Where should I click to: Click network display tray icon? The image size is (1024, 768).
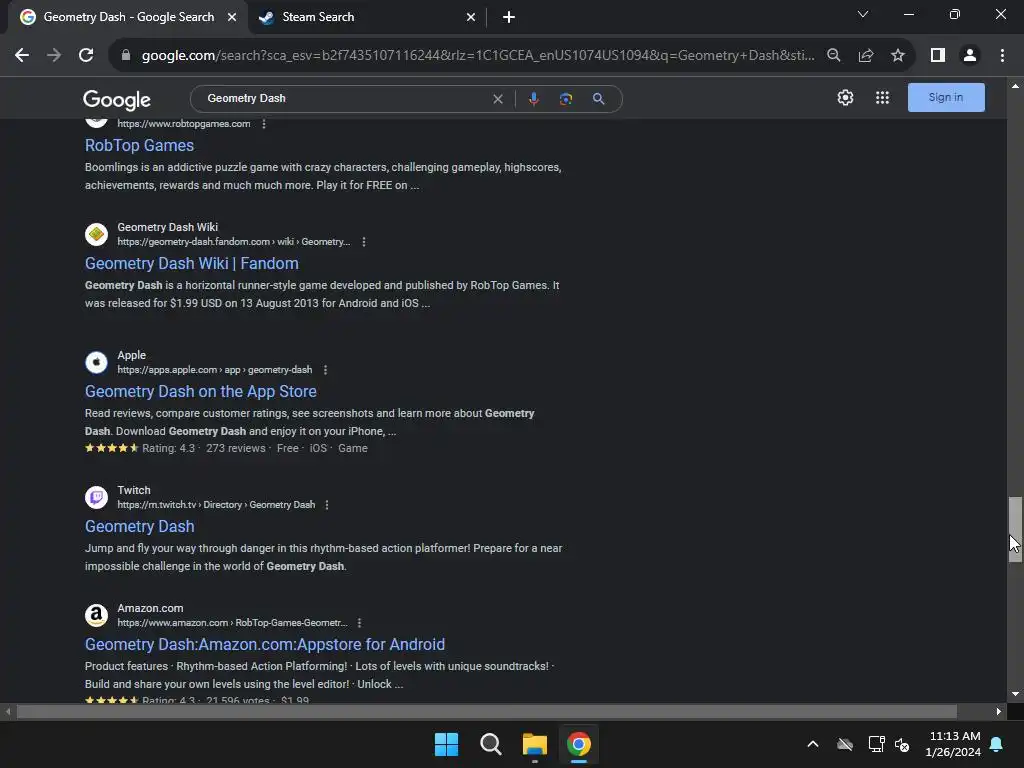click(876, 744)
